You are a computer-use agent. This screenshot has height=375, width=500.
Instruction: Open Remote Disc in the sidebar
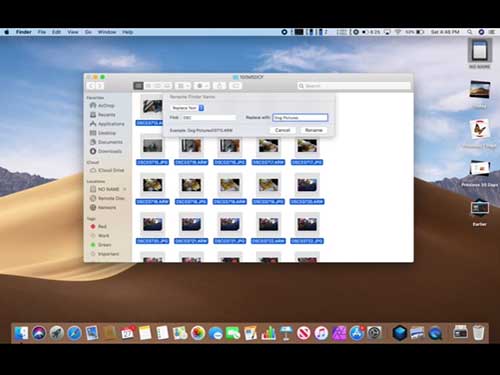pos(111,198)
